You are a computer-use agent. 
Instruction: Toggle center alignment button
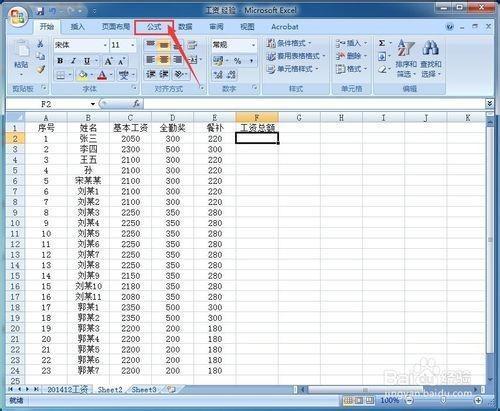pyautogui.click(x=164, y=60)
